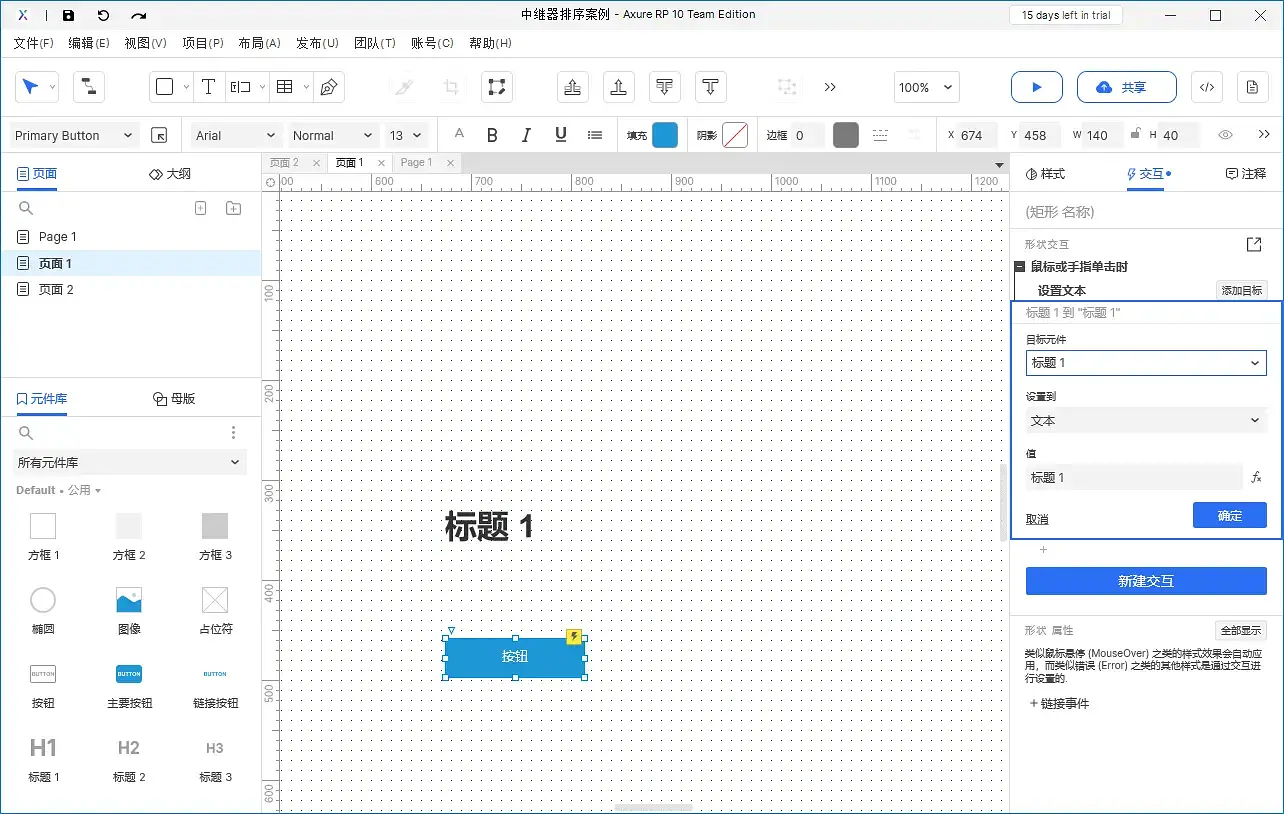Click the blue fill color swatch

point(664,135)
